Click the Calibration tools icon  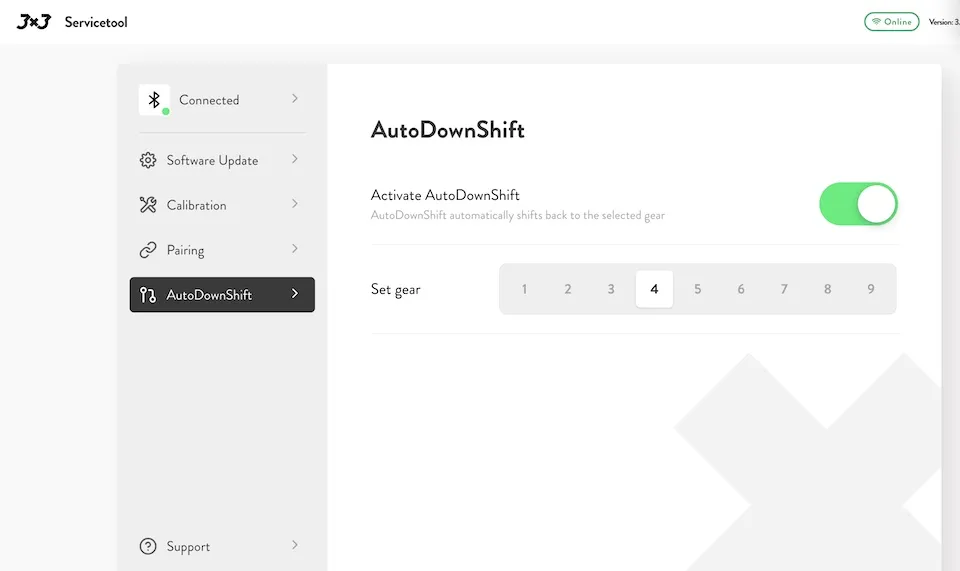pos(148,205)
